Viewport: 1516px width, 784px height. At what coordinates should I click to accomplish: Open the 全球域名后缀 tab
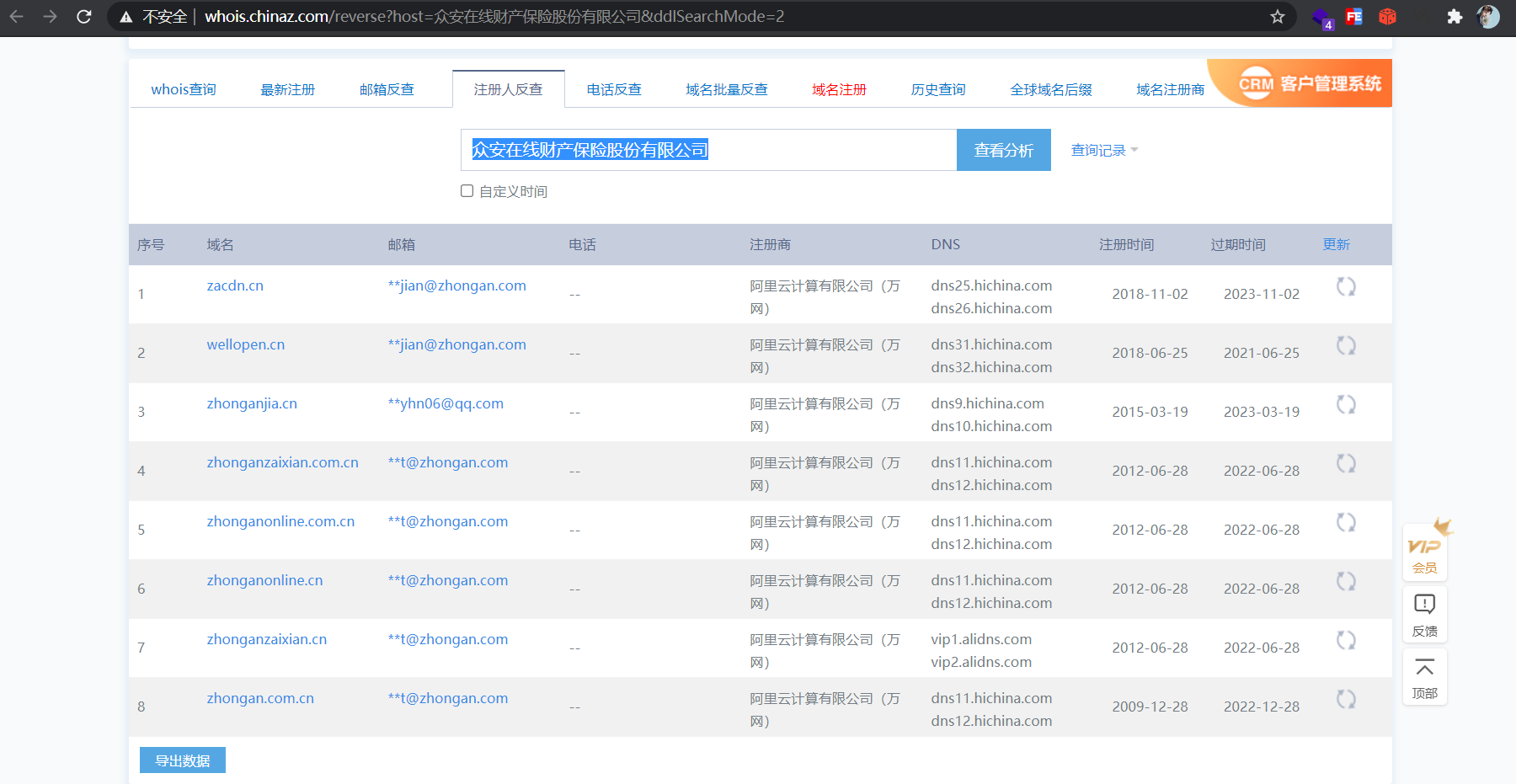click(x=1051, y=89)
